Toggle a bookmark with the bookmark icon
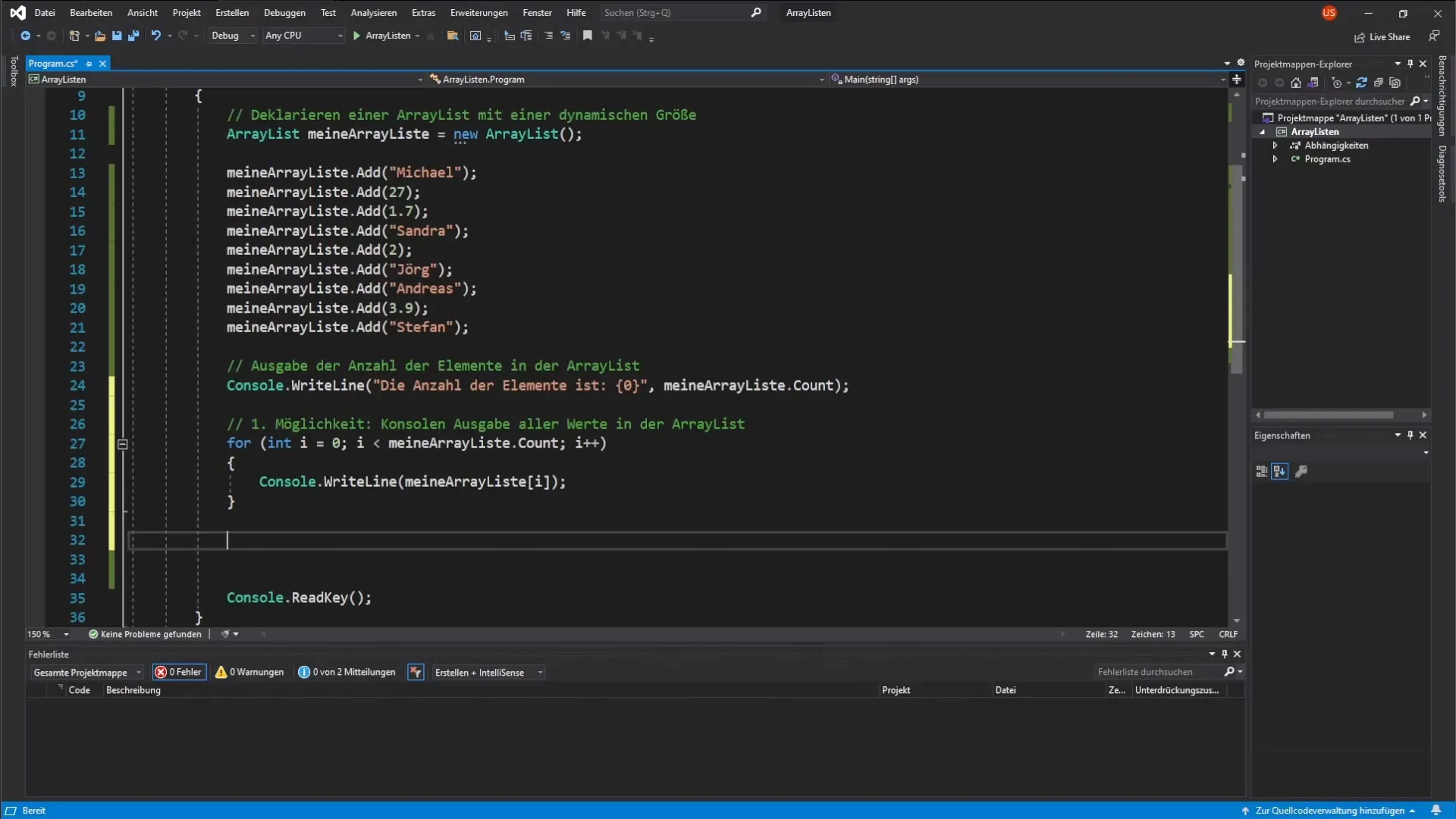The width and height of the screenshot is (1456, 819). pos(587,36)
